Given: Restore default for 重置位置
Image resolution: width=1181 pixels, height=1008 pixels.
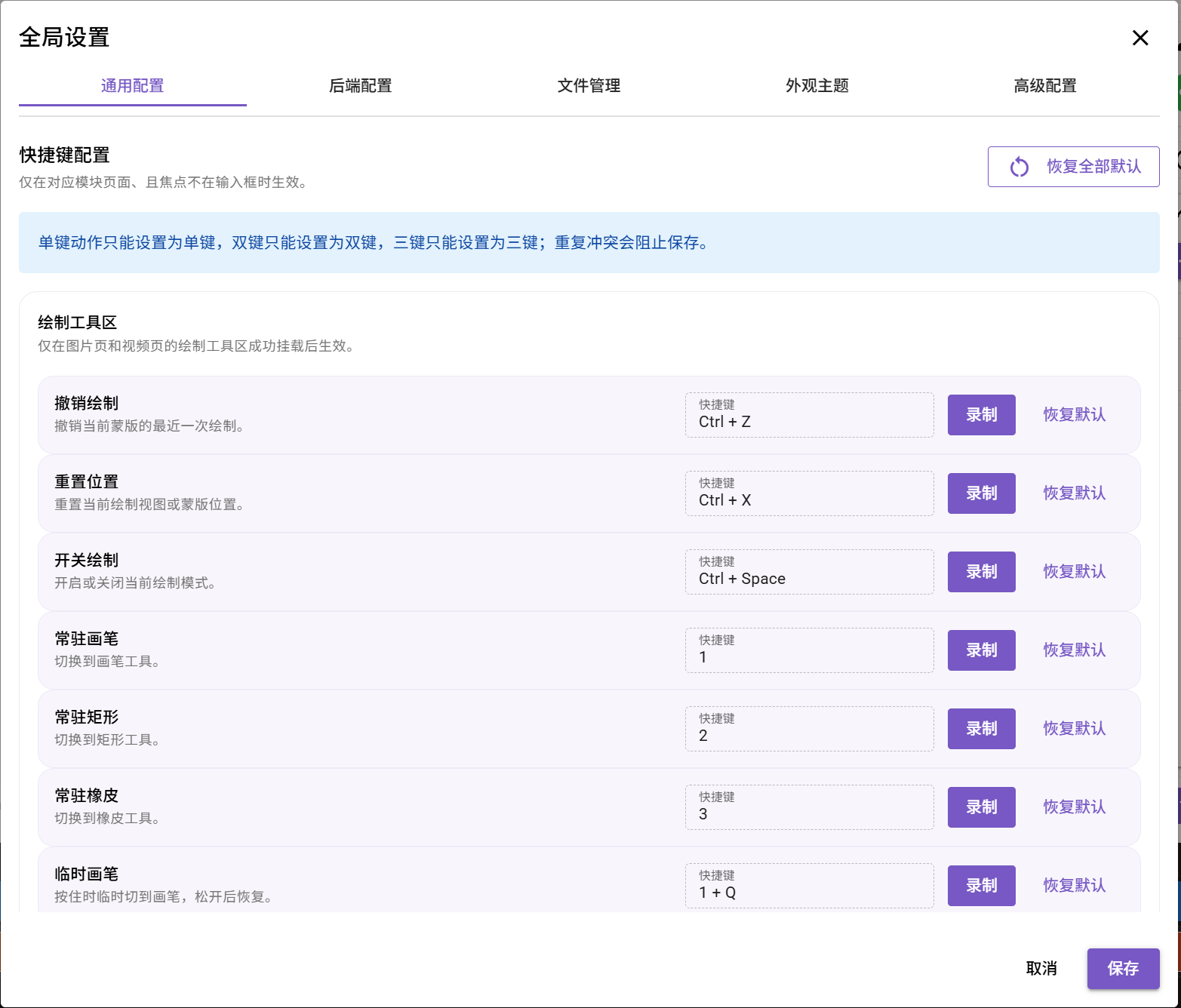Looking at the screenshot, I should (1075, 493).
